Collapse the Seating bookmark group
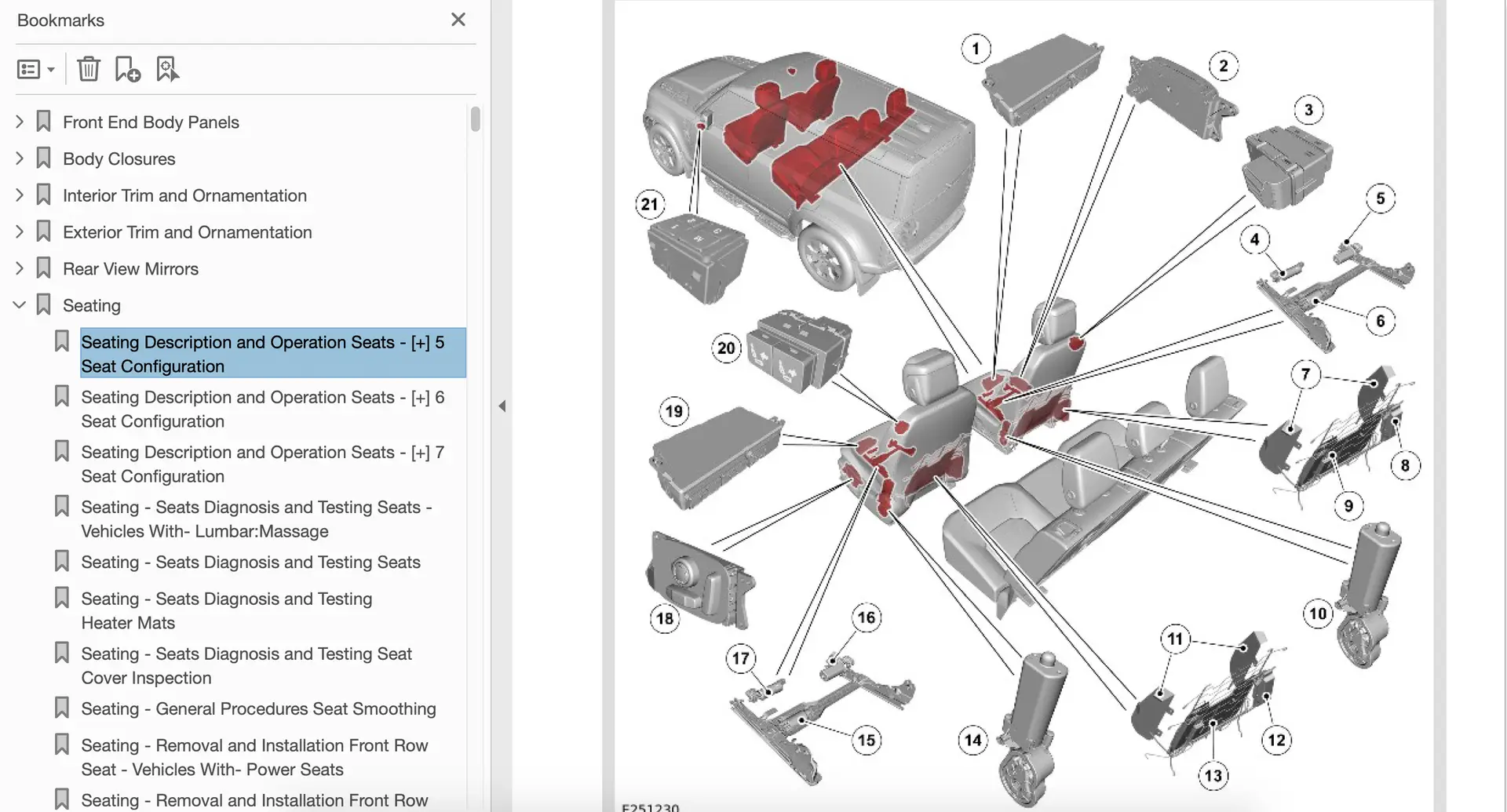Screen dimensions: 1507x812 click(x=20, y=305)
